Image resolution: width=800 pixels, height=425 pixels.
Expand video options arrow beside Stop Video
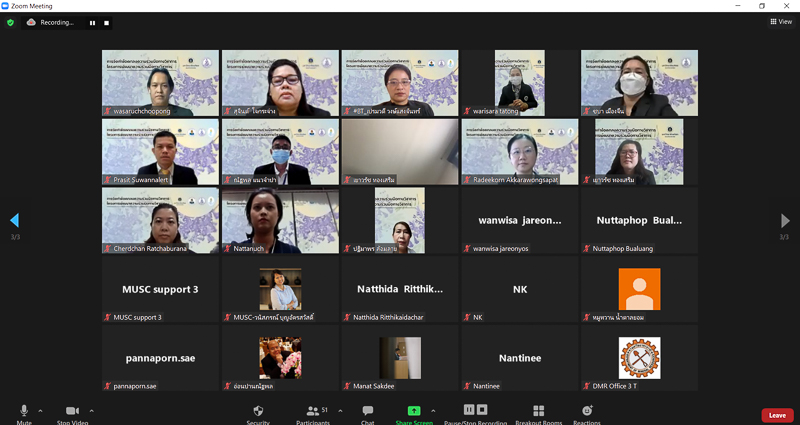pos(92,410)
